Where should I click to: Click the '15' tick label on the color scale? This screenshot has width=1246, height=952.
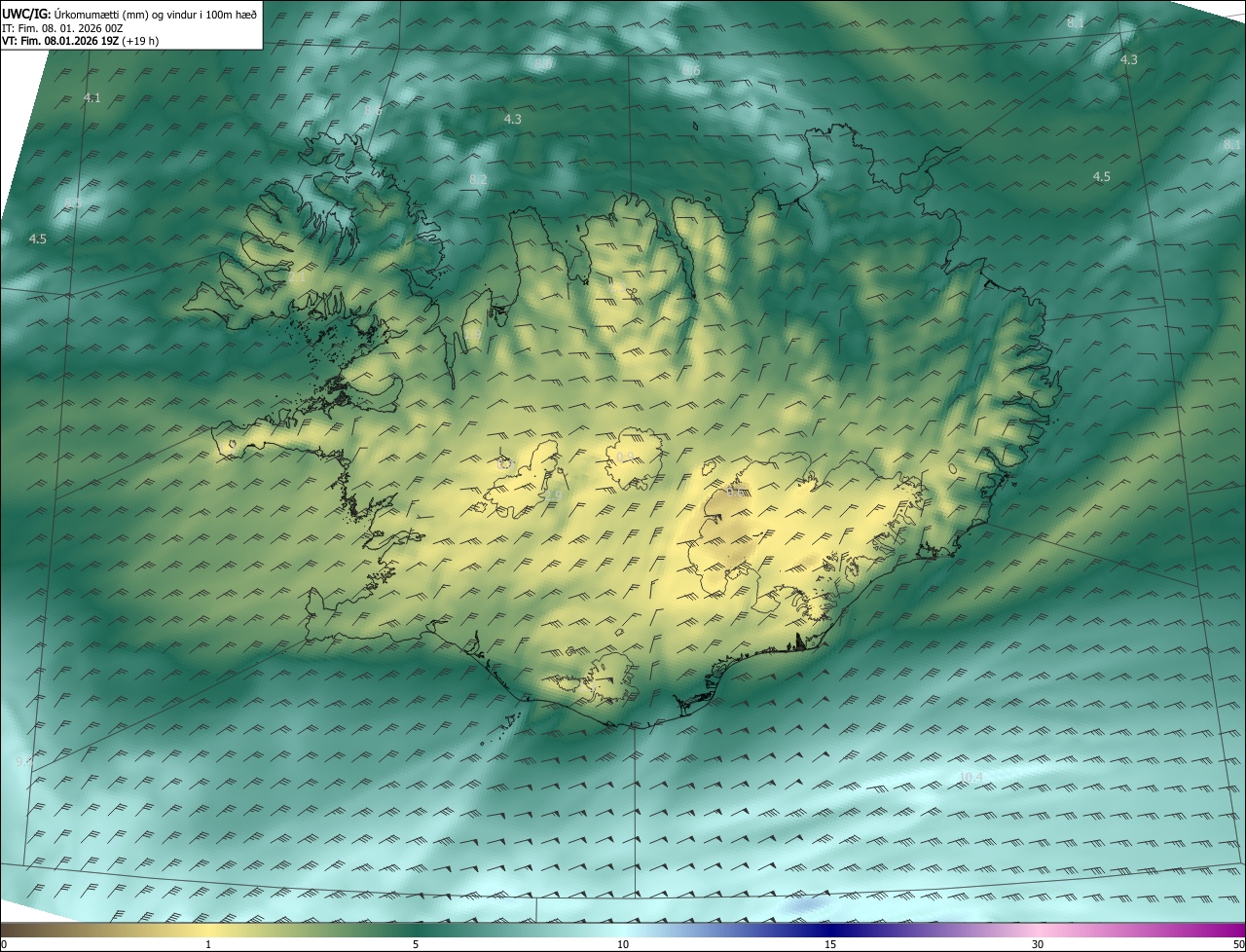pos(830,945)
